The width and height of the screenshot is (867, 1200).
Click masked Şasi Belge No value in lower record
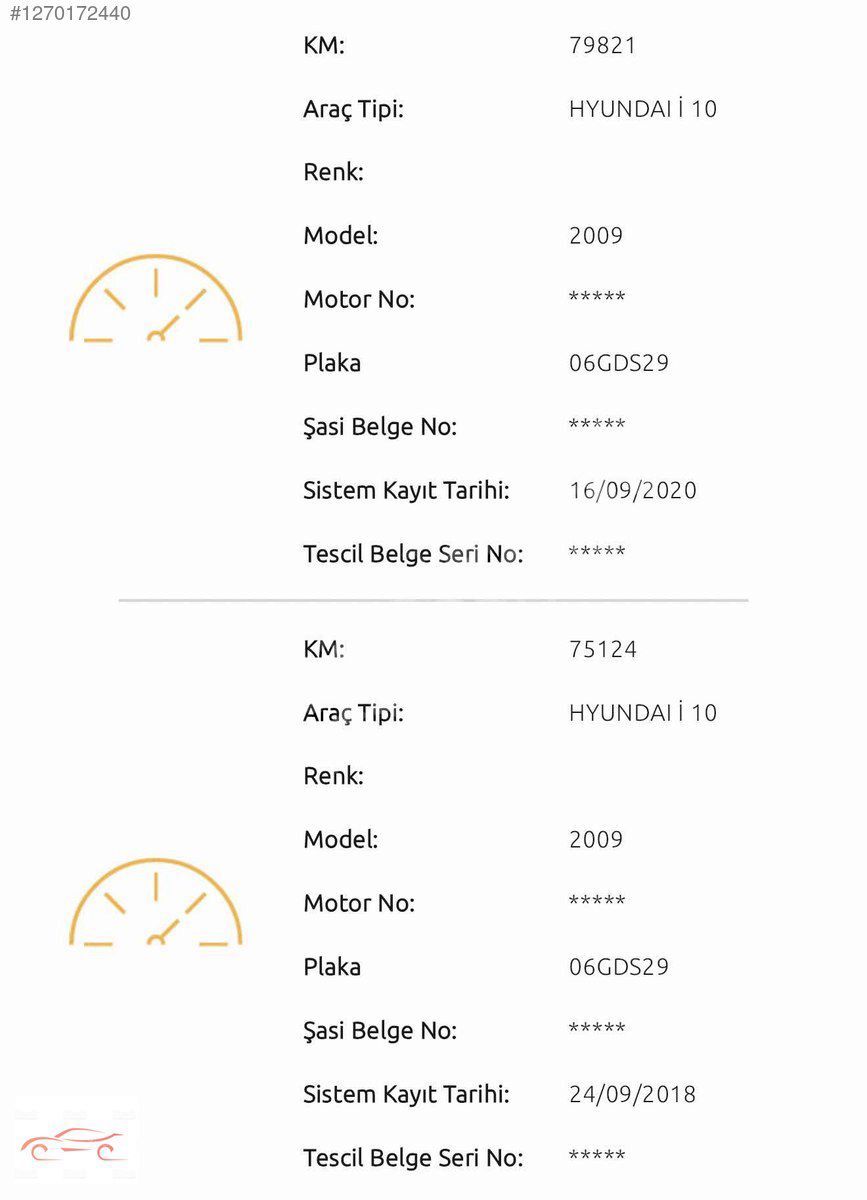click(597, 1030)
